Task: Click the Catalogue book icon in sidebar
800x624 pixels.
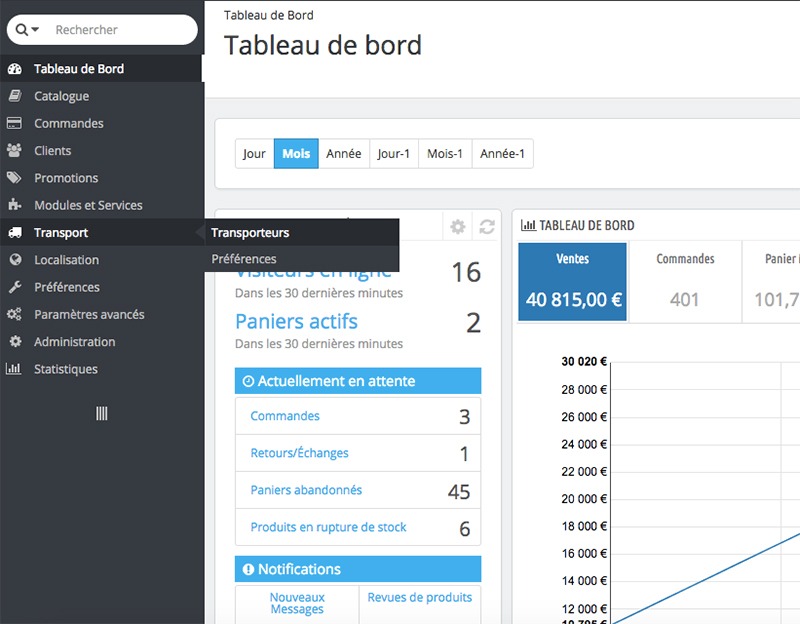Action: pos(14,96)
